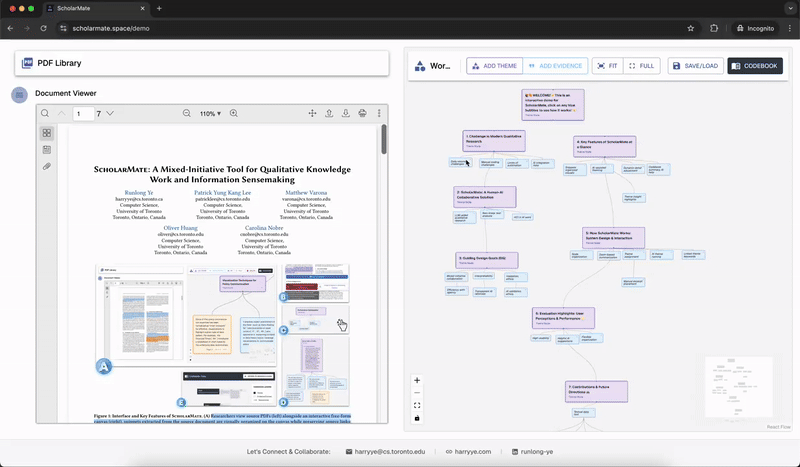Zoom in the PDF document
This screenshot has width=800, height=467.
(x=234, y=114)
